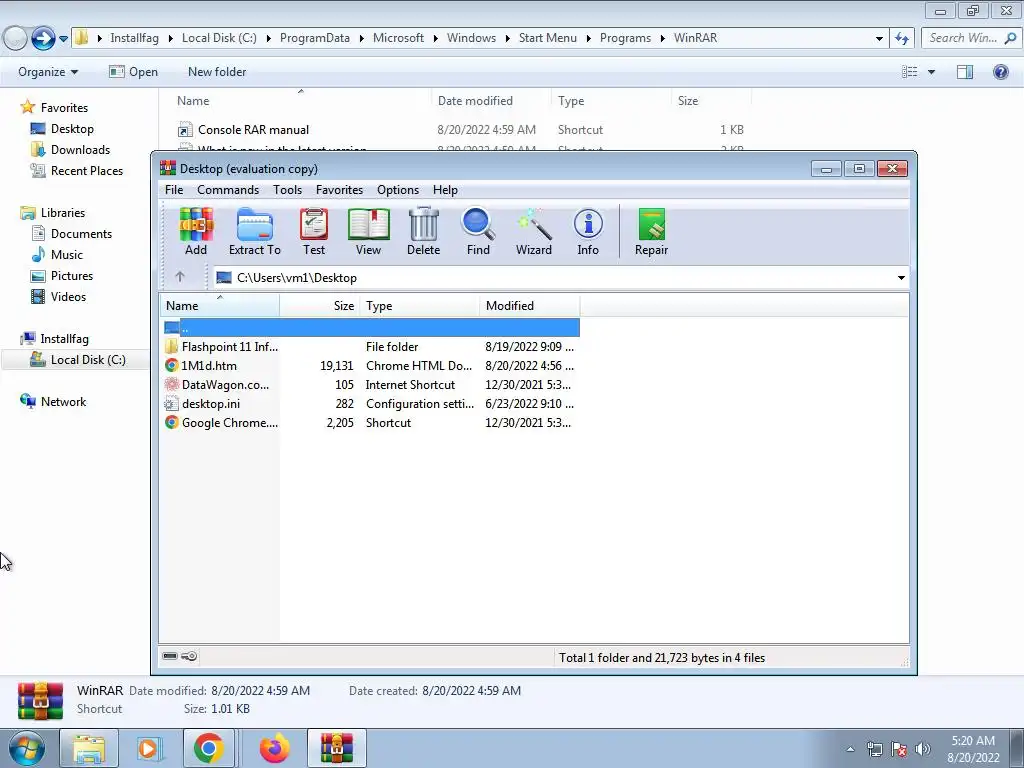1024x768 pixels.
Task: Open the Commands menu
Action: point(228,190)
